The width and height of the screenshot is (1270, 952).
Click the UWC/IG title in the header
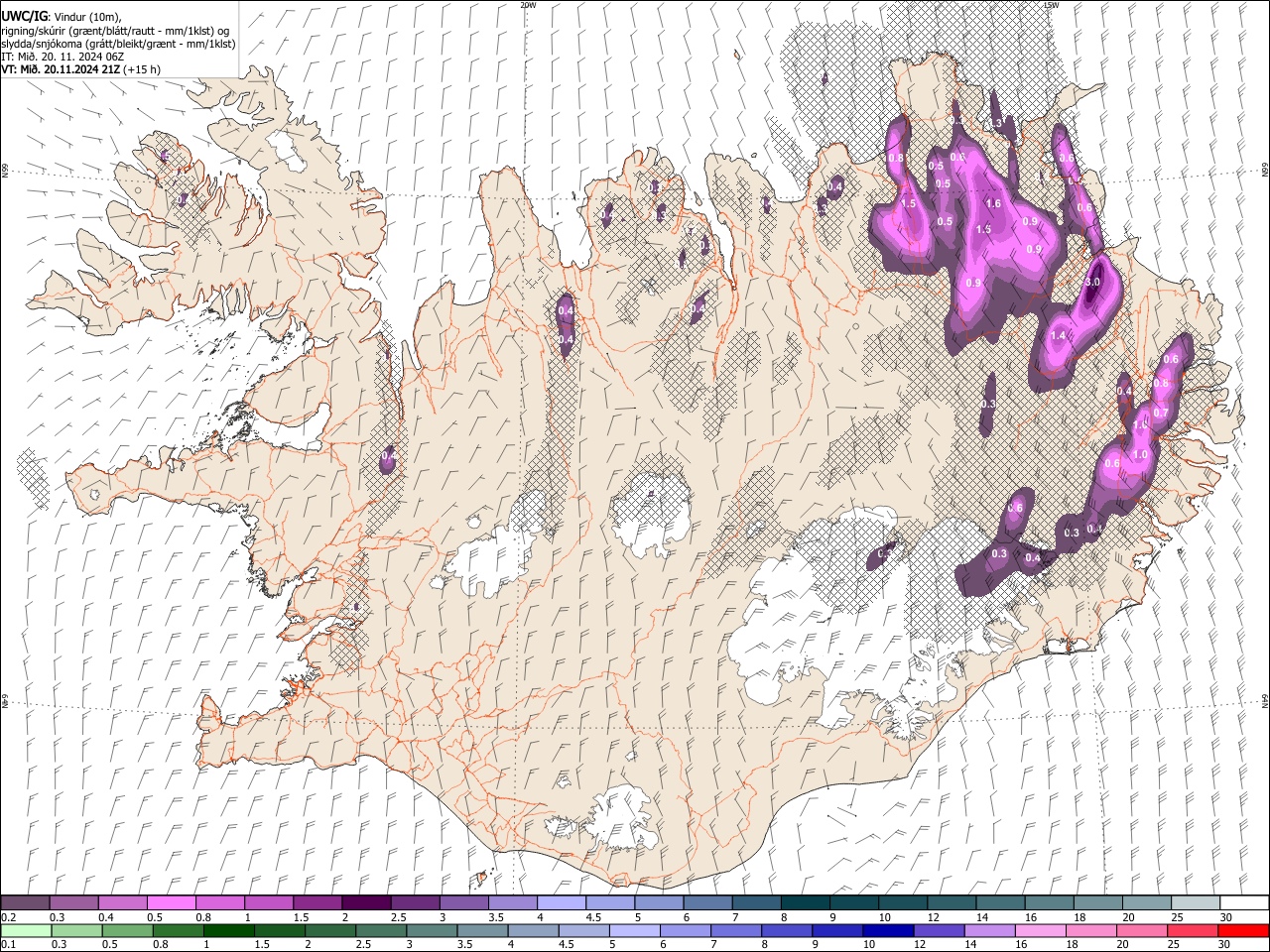click(x=23, y=16)
